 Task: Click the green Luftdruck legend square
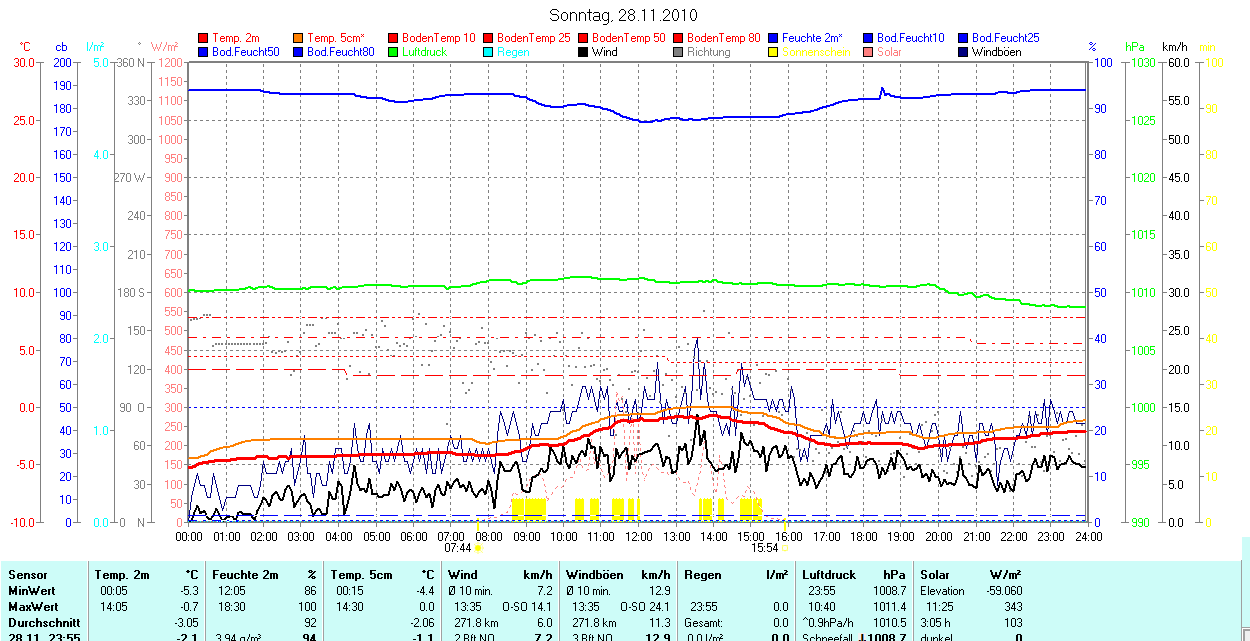(x=394, y=52)
